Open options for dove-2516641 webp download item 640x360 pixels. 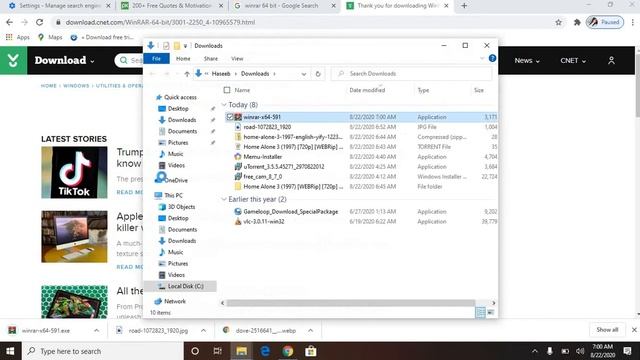tap(310, 331)
